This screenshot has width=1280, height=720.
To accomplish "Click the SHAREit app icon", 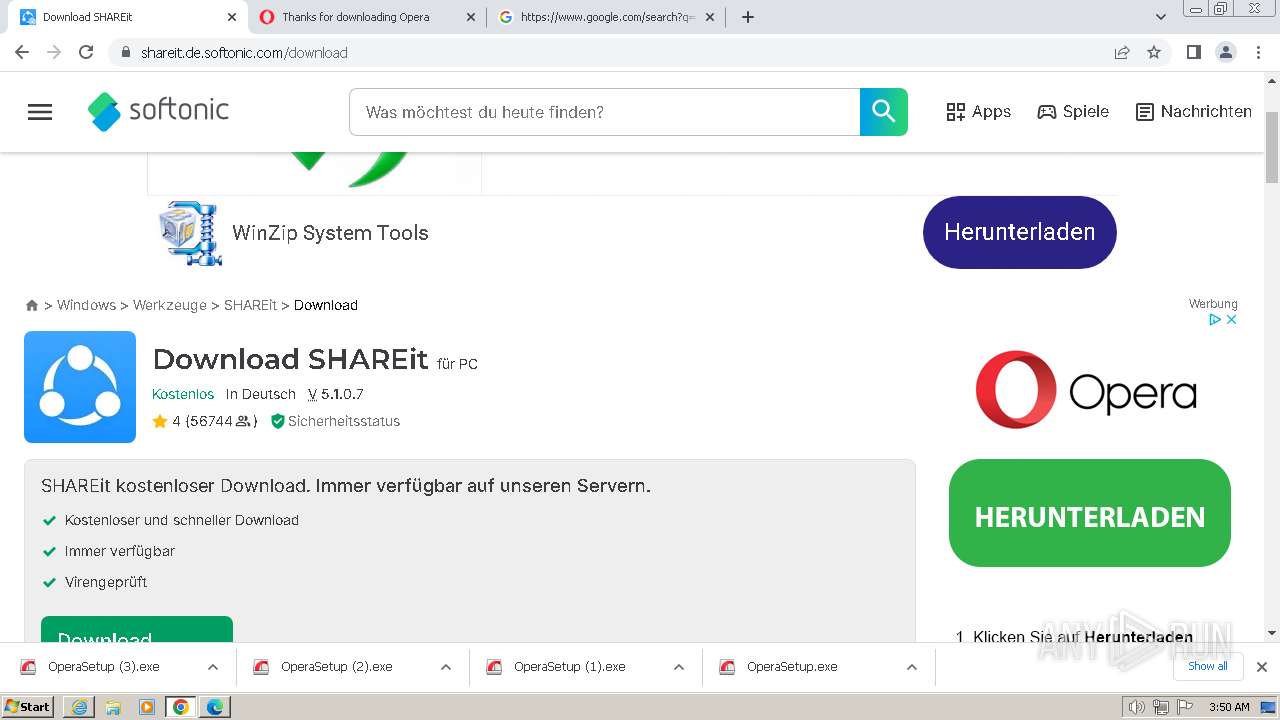I will [x=80, y=387].
